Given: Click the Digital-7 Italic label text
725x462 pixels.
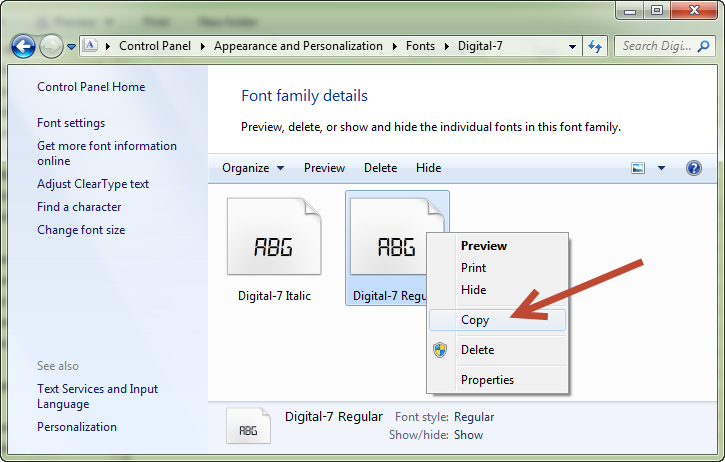Looking at the screenshot, I should coord(274,296).
